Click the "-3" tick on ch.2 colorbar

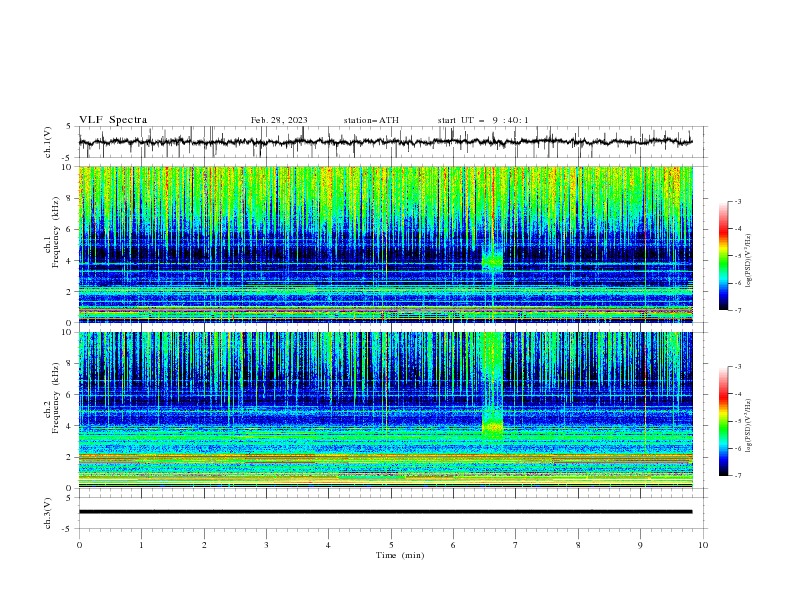coord(738,367)
